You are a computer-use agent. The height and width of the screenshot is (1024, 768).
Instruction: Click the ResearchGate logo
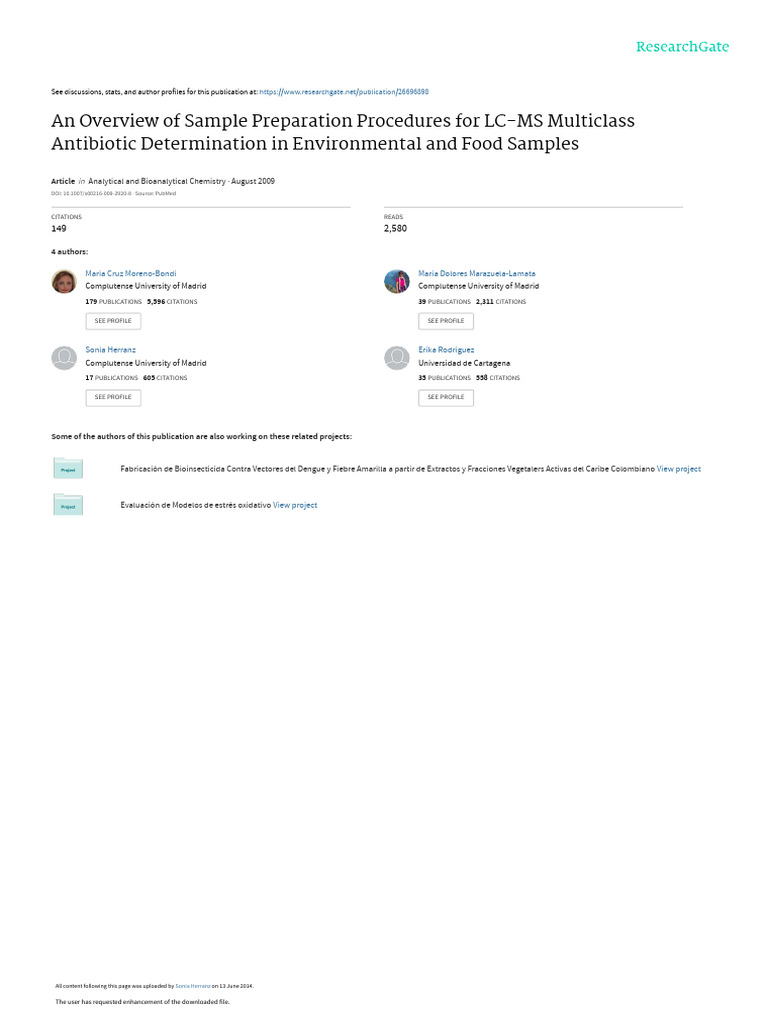[x=683, y=47]
